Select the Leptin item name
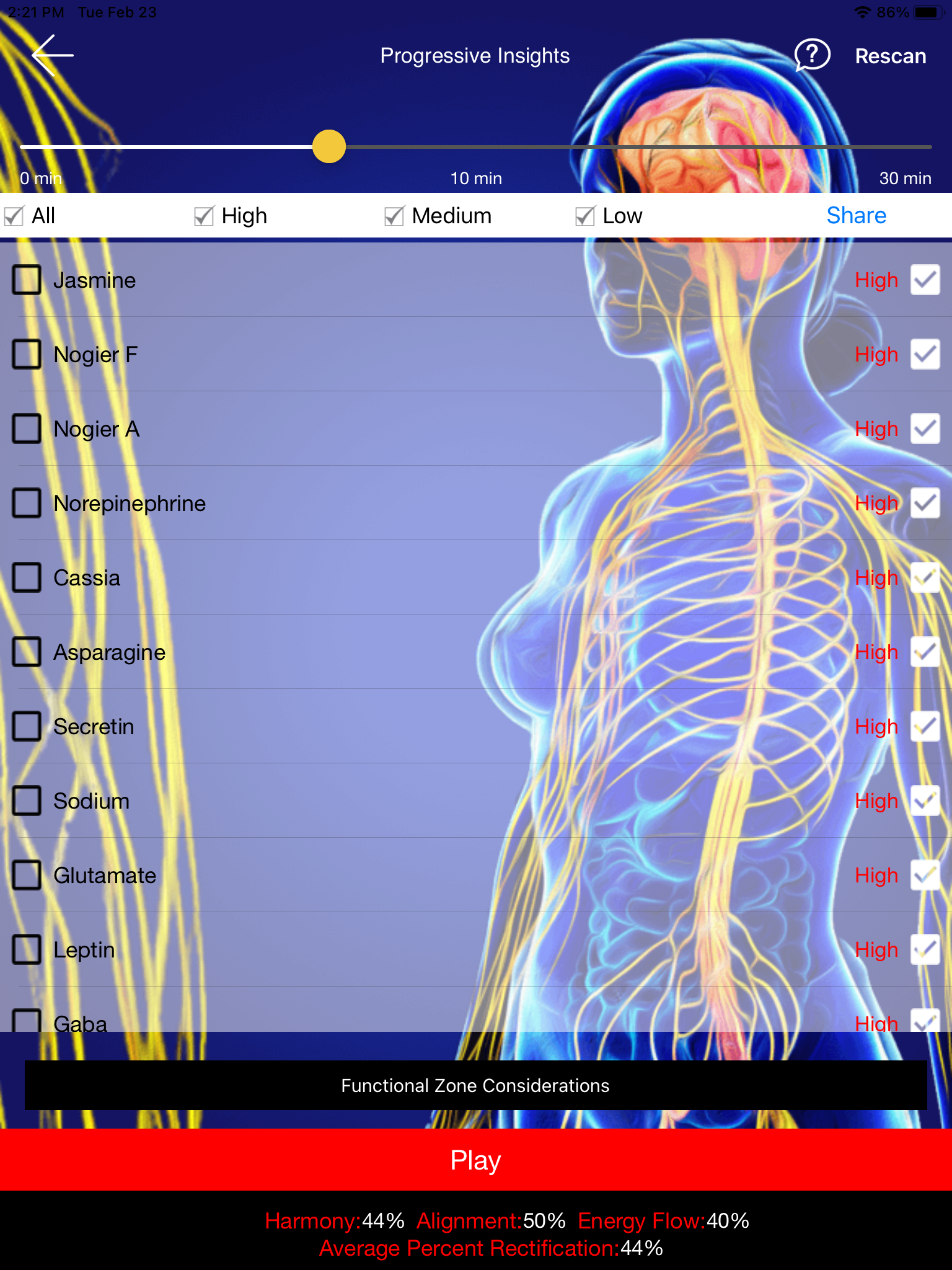Image resolution: width=952 pixels, height=1270 pixels. 84,951
